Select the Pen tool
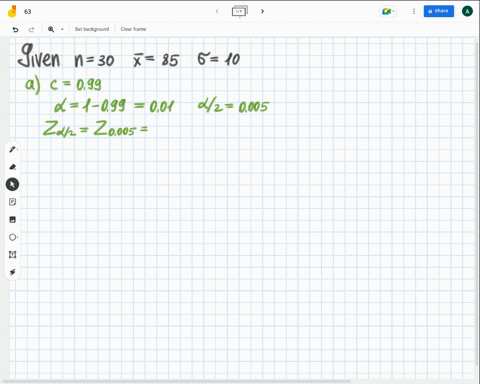Image resolution: width=480 pixels, height=384 pixels. (x=13, y=149)
